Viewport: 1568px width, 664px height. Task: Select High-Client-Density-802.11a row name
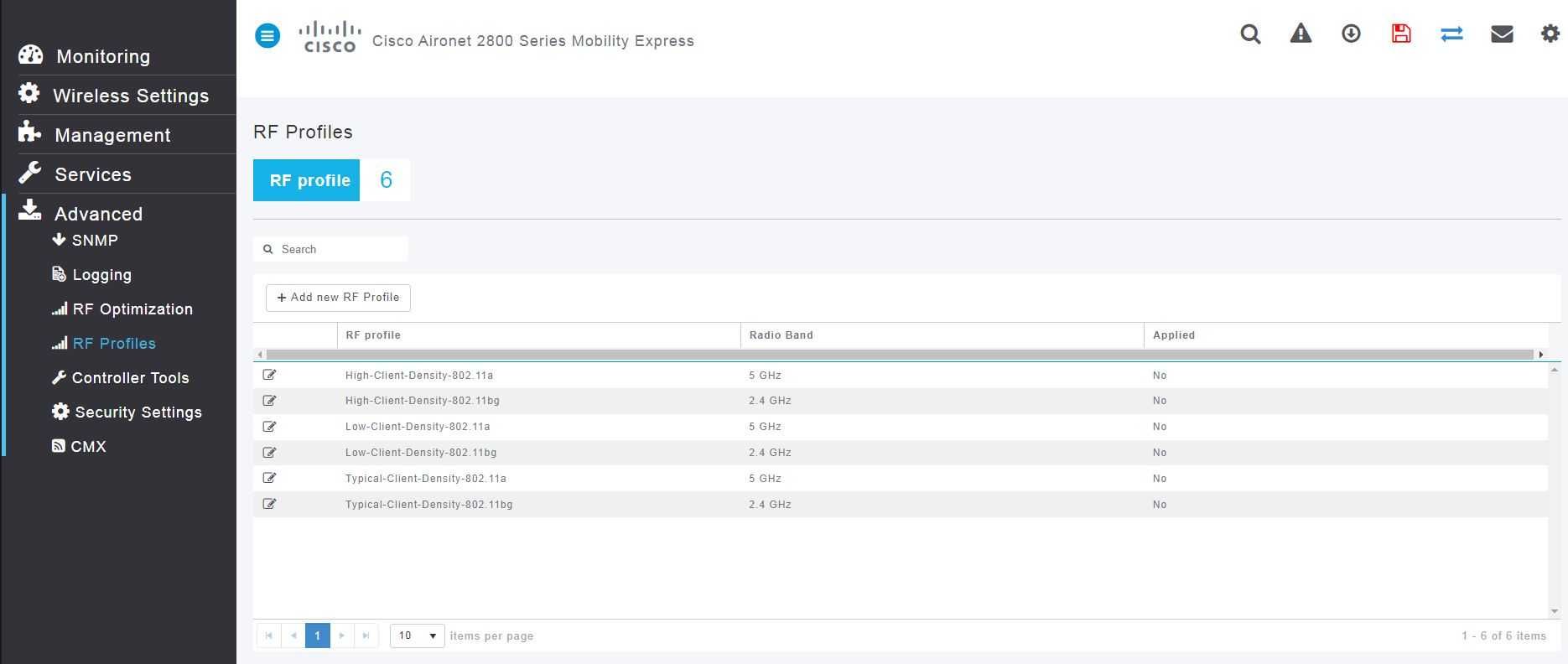coord(419,376)
